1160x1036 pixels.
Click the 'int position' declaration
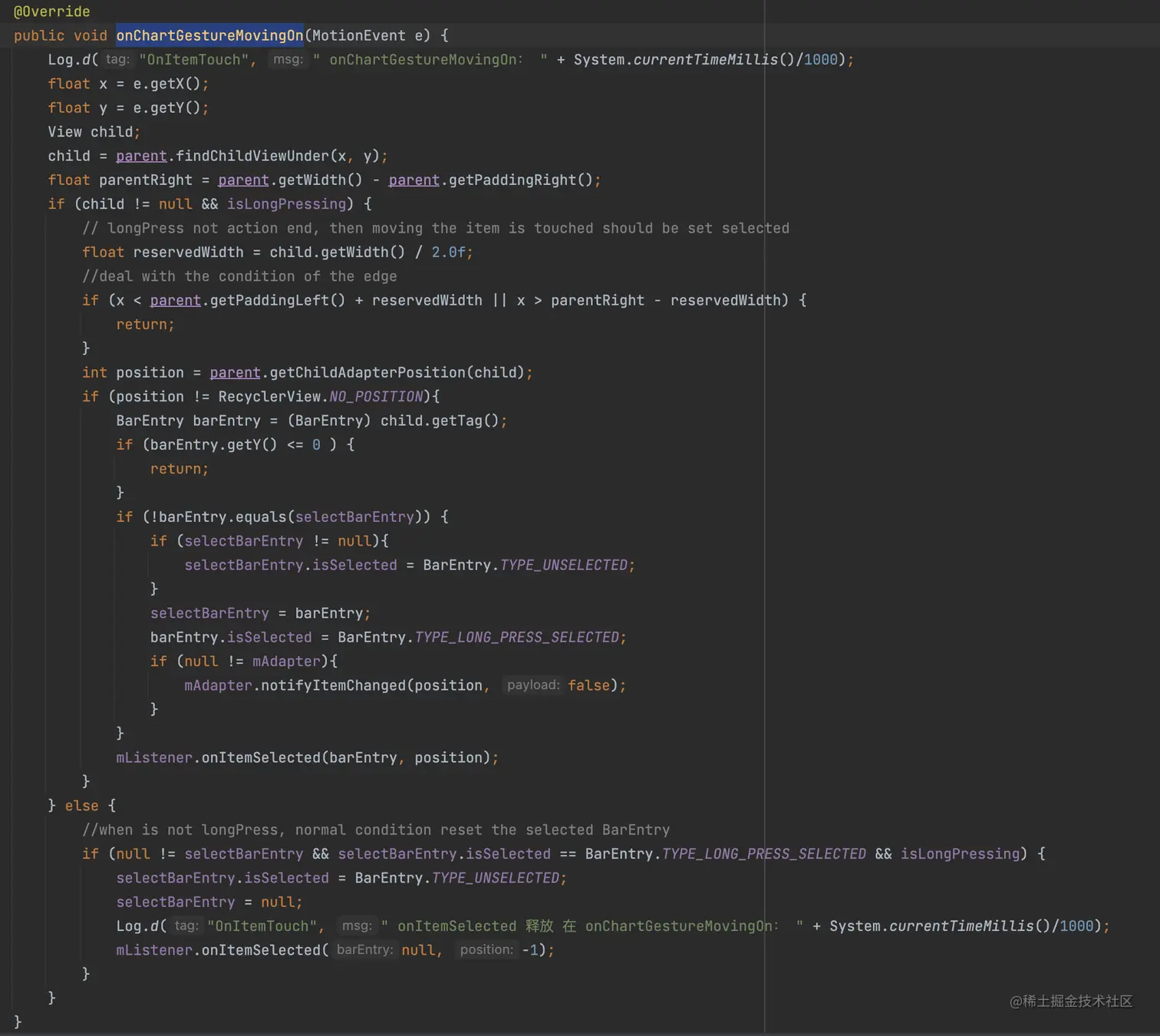pyautogui.click(x=133, y=372)
